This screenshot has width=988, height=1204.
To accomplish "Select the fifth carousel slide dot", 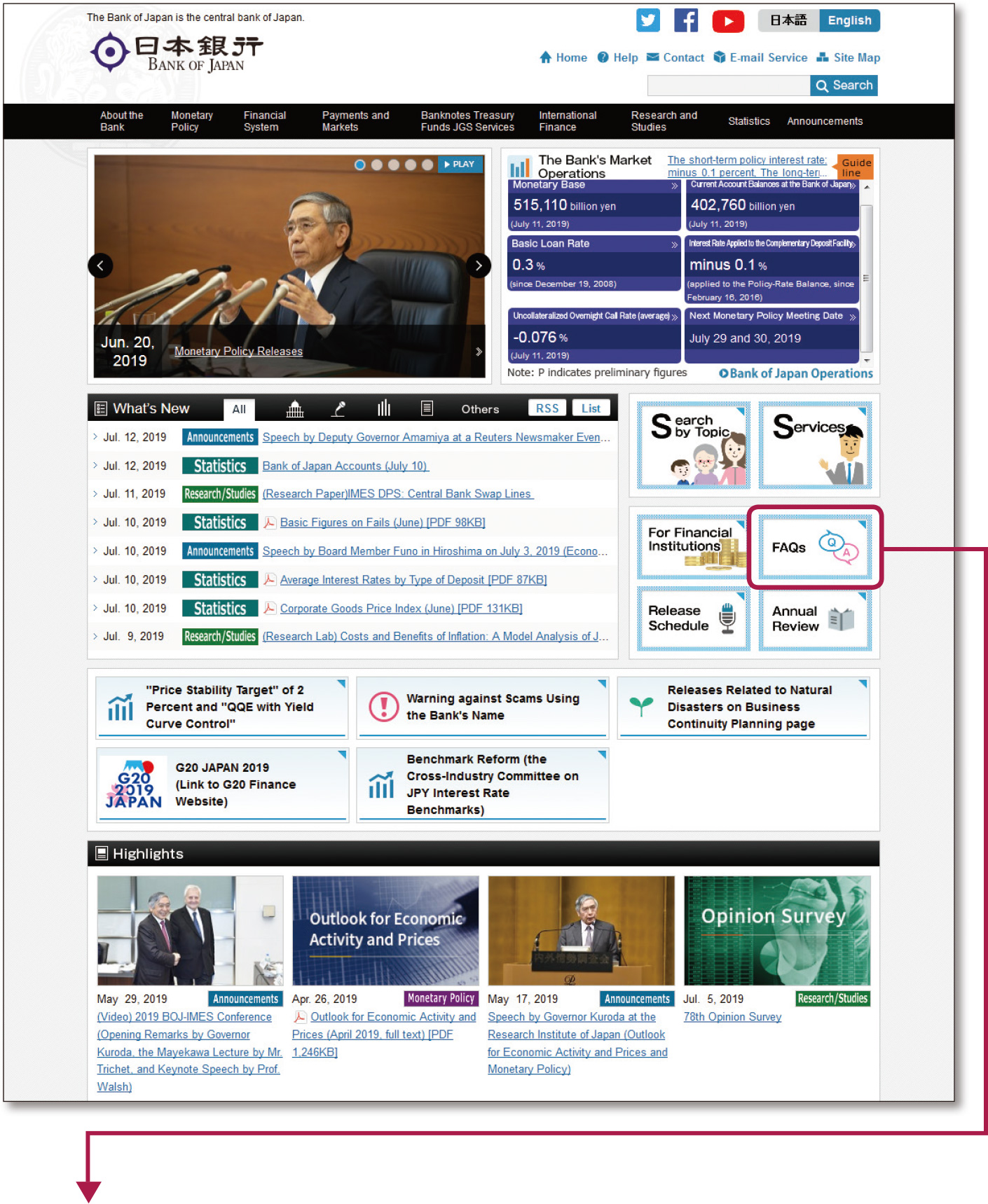I will coord(427,165).
